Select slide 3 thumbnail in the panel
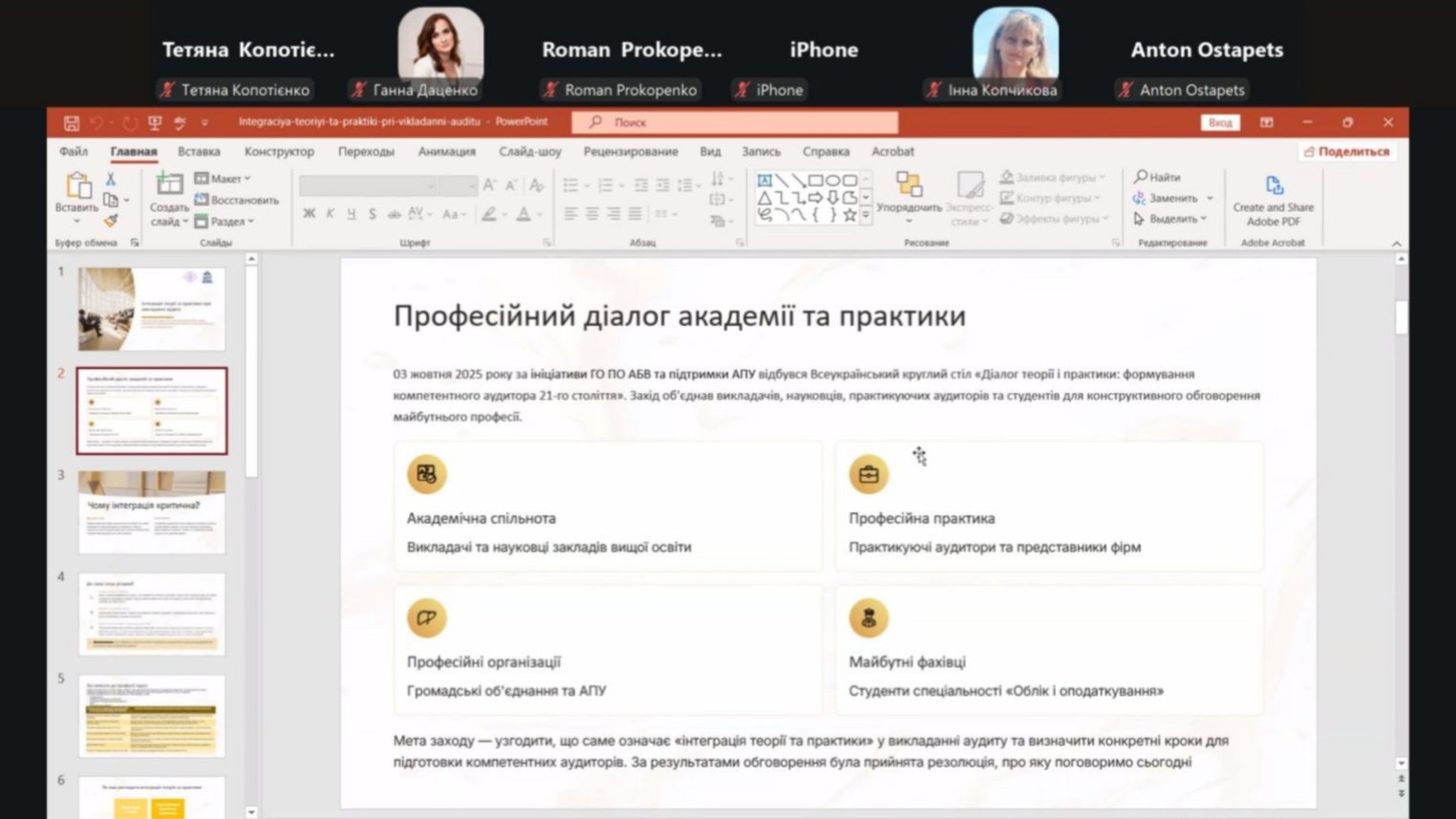The image size is (1456, 819). 152,511
